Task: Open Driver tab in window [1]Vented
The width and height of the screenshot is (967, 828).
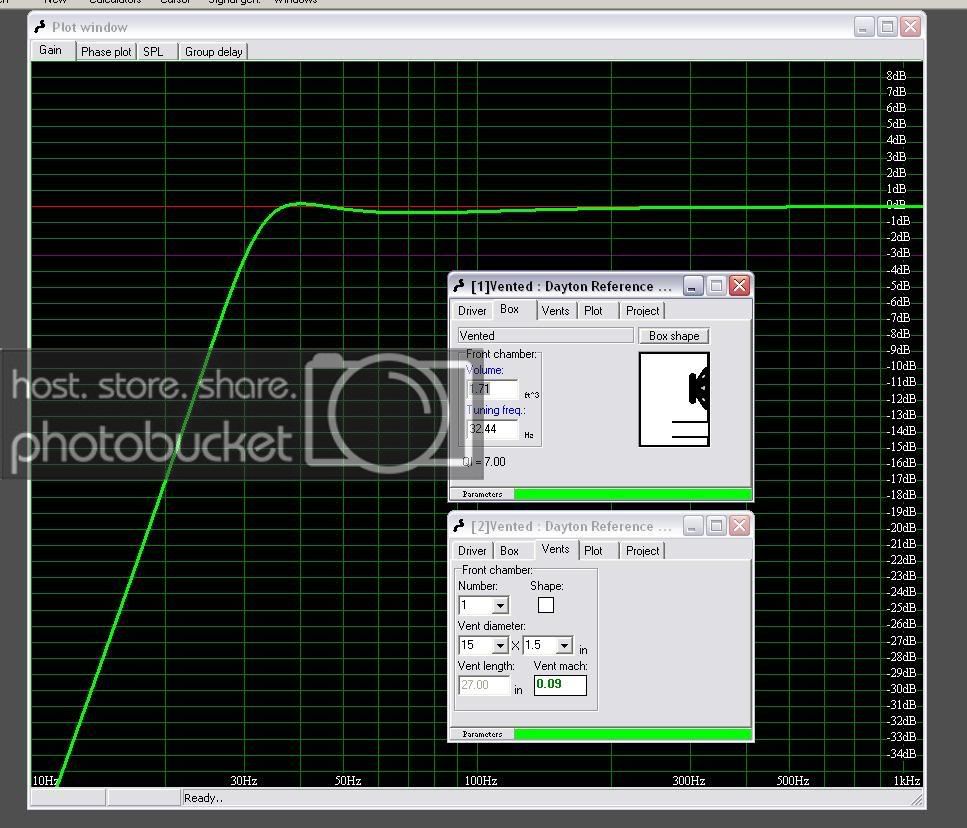Action: coord(472,311)
